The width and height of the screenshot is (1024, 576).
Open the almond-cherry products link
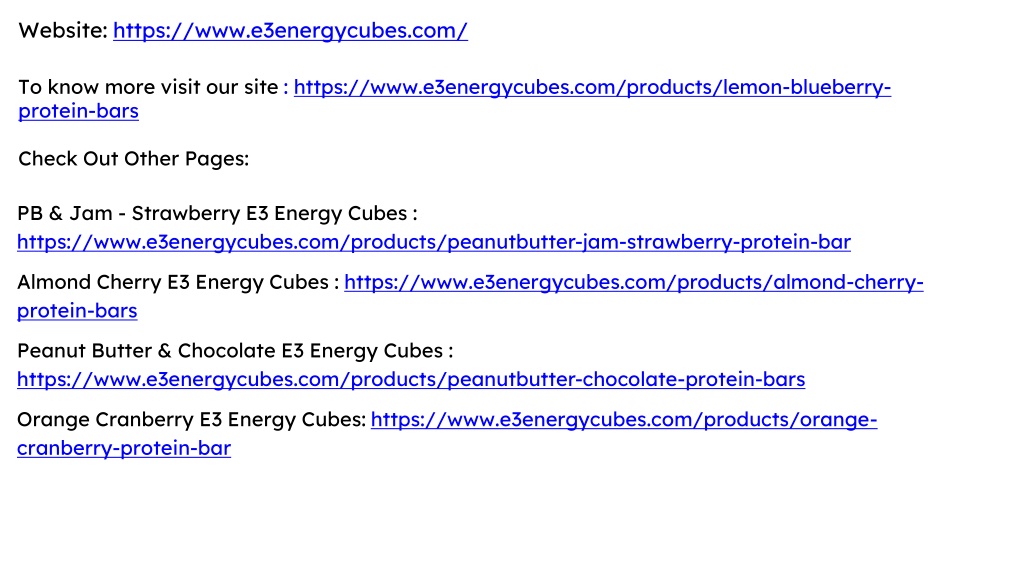coord(633,282)
